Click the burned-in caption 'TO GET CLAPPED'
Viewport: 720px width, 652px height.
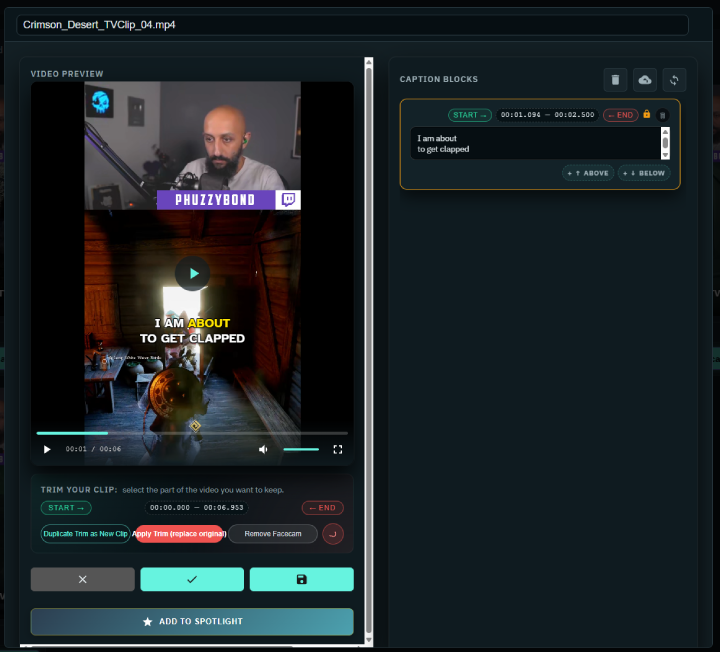[x=192, y=338]
